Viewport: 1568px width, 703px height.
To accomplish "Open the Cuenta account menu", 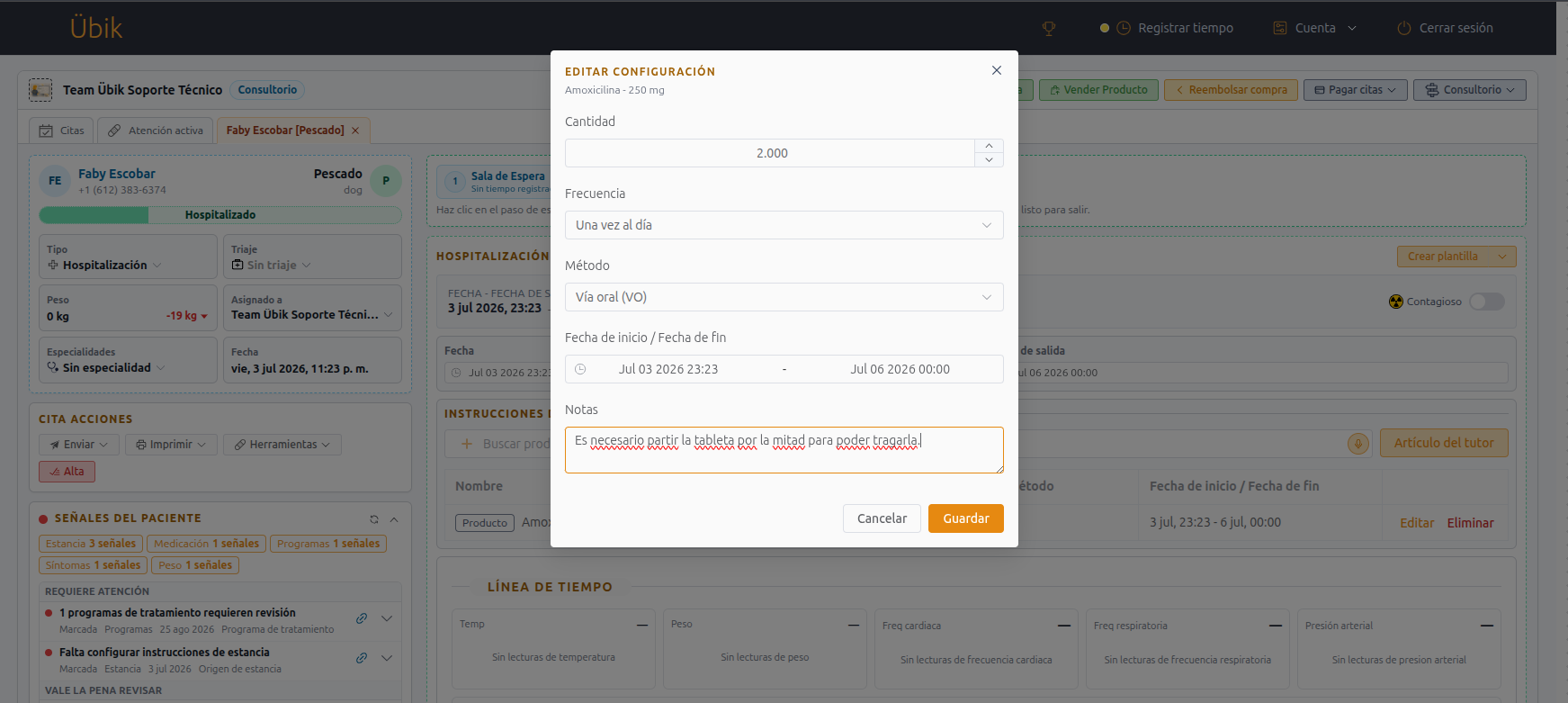I will tap(1314, 28).
